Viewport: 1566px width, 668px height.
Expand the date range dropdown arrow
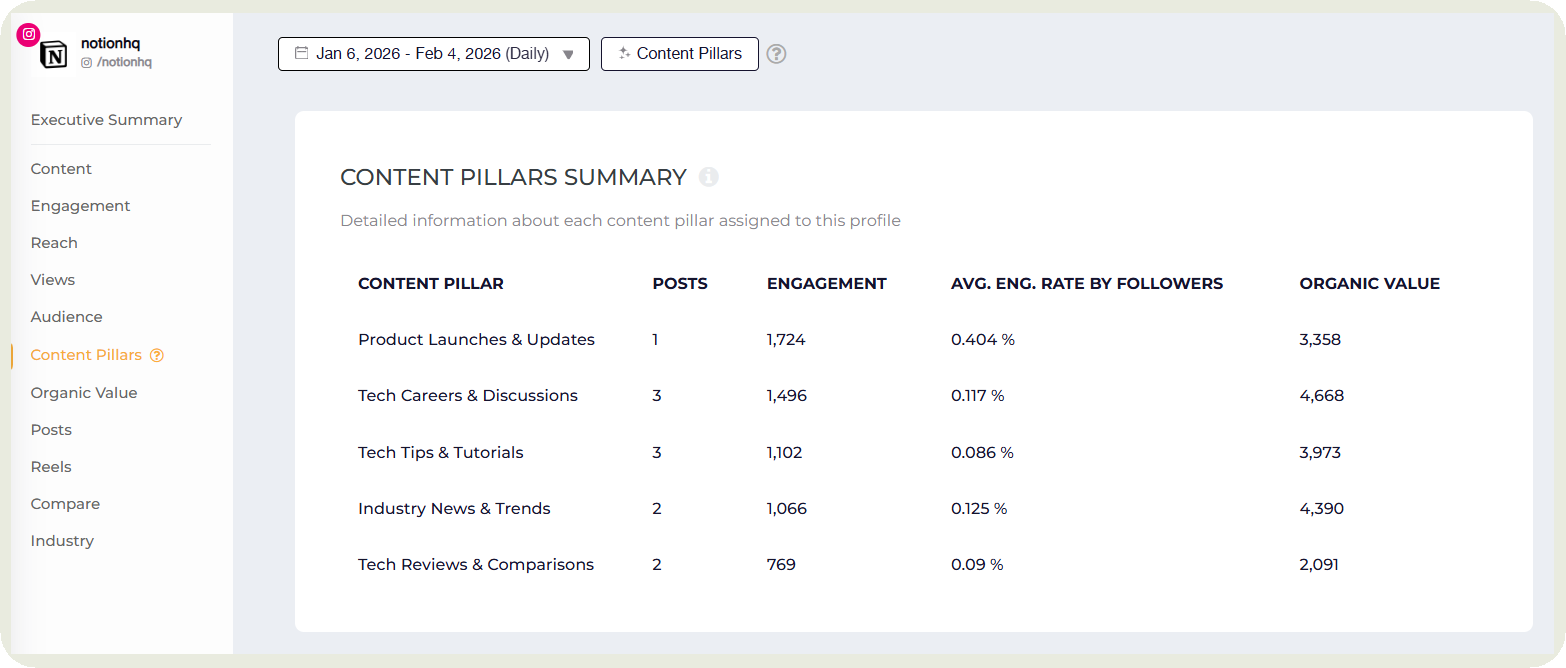point(569,54)
